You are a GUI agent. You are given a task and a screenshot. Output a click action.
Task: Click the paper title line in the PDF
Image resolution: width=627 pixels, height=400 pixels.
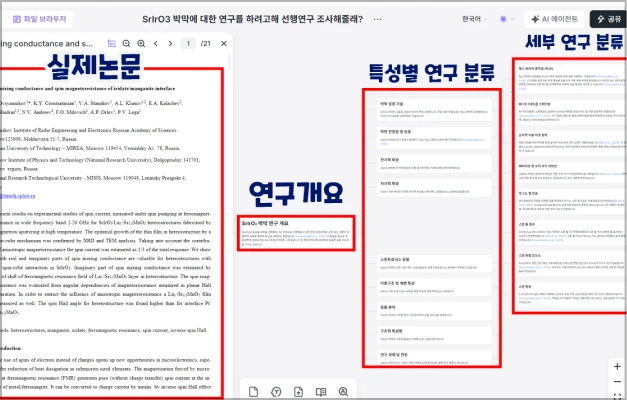pos(88,88)
